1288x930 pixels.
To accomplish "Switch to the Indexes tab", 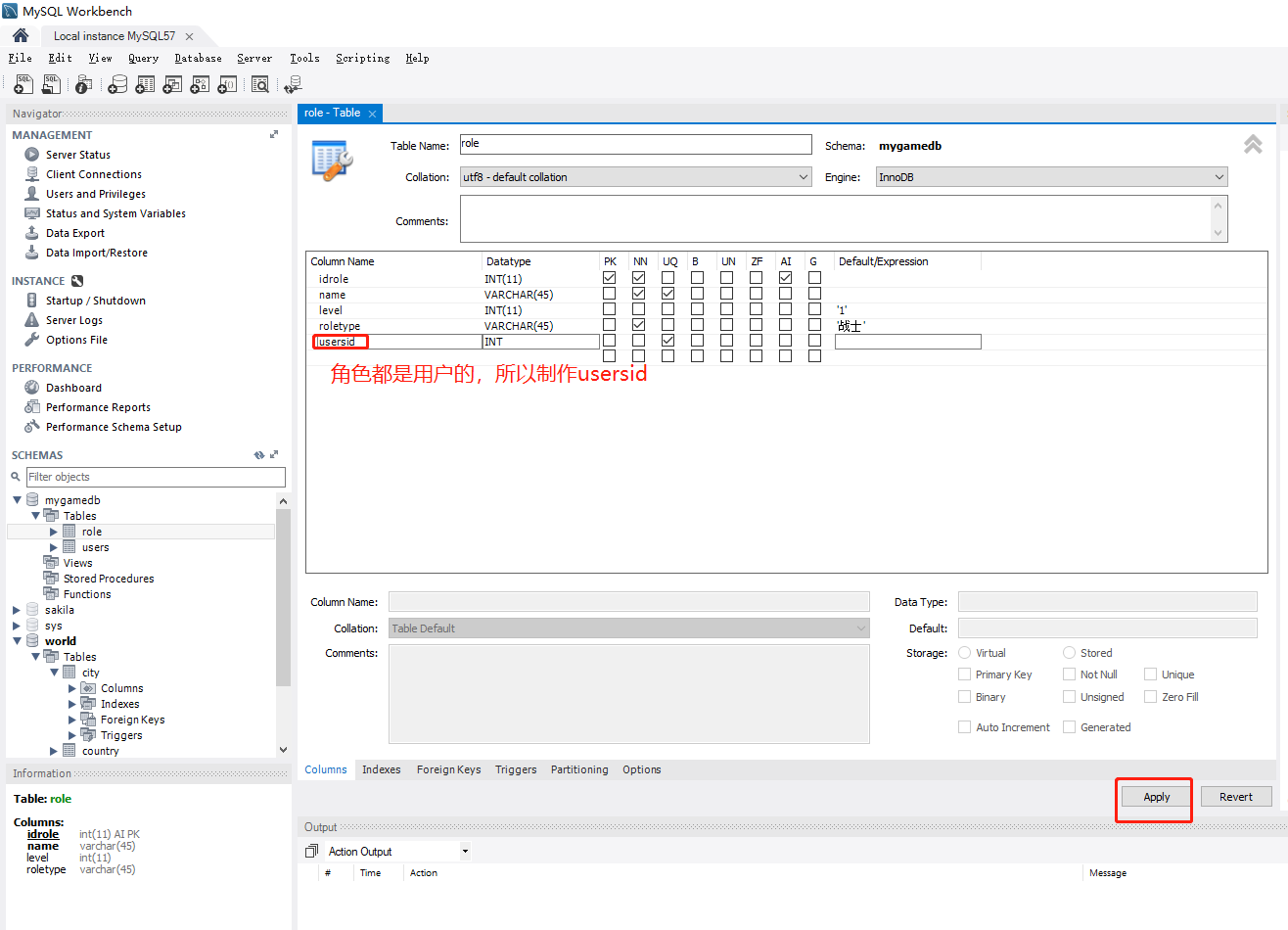I will point(382,769).
